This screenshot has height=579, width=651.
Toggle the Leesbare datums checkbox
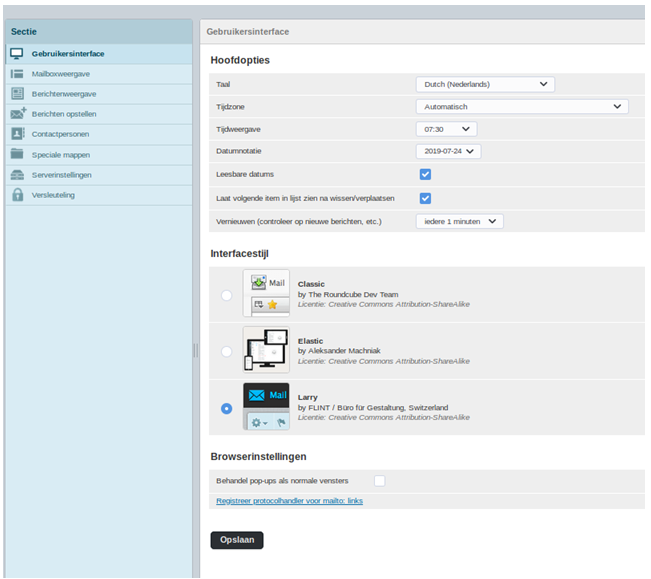425,174
